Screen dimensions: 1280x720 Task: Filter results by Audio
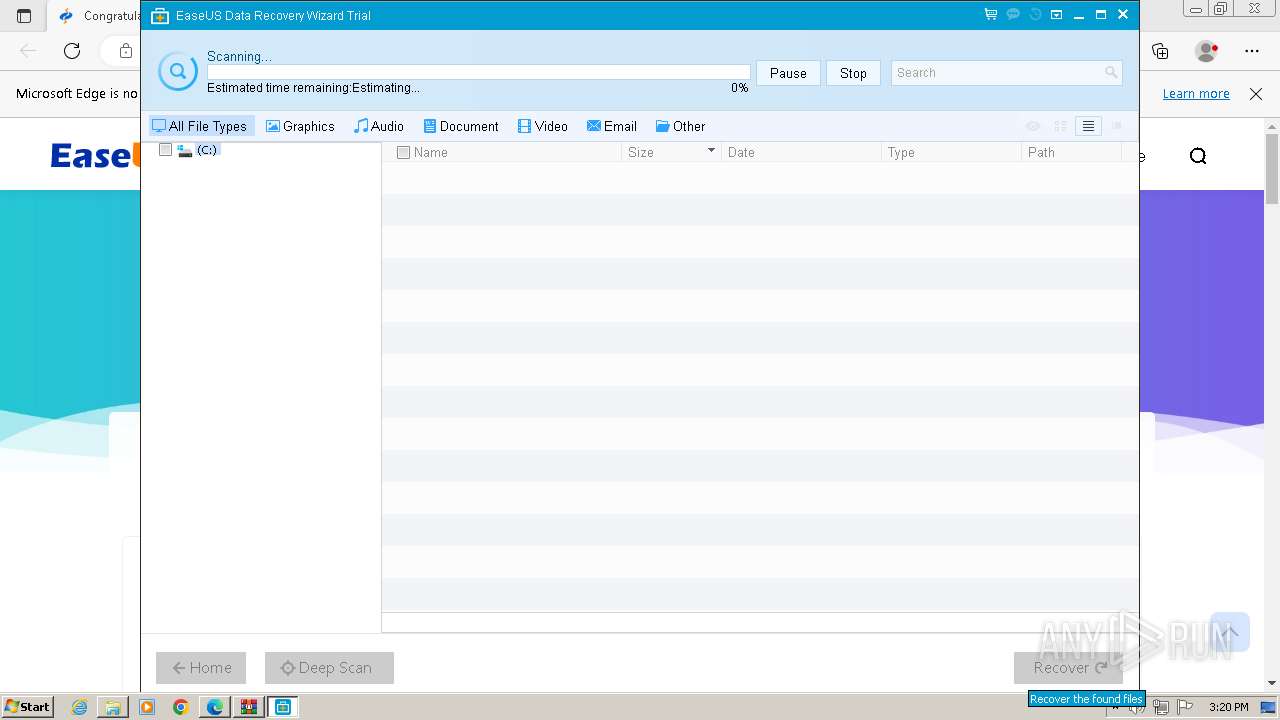pyautogui.click(x=379, y=126)
